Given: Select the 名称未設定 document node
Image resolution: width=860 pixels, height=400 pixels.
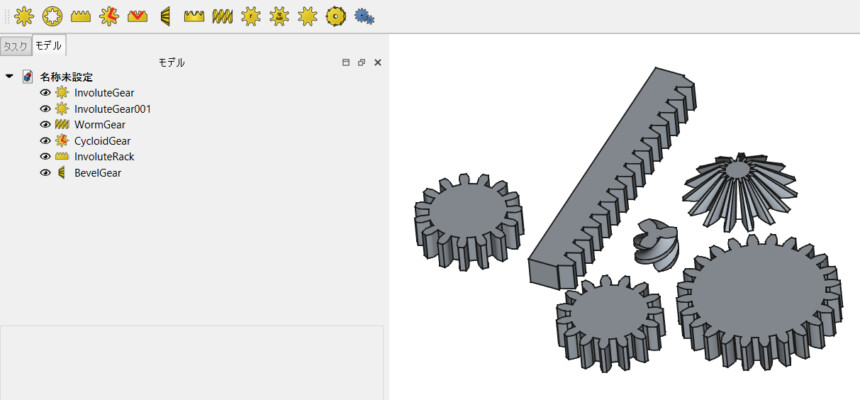Looking at the screenshot, I should coord(66,76).
